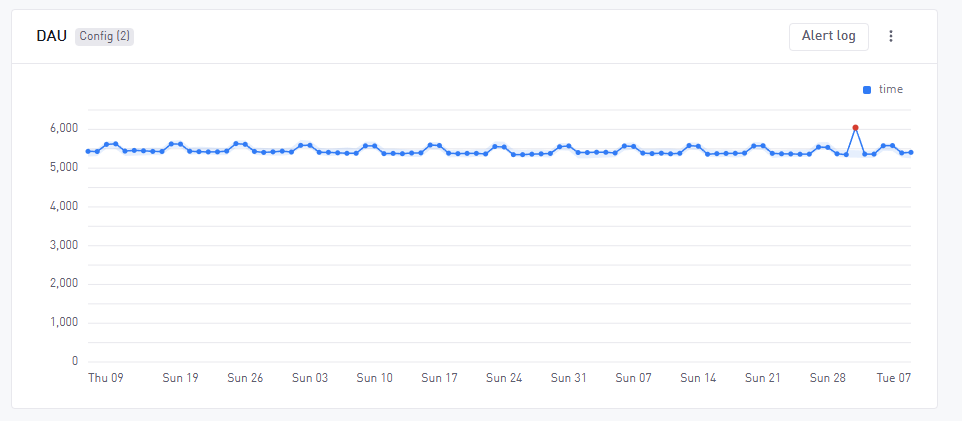The image size is (962, 421).
Task: Click the blue square legend marker
Action: click(x=867, y=90)
